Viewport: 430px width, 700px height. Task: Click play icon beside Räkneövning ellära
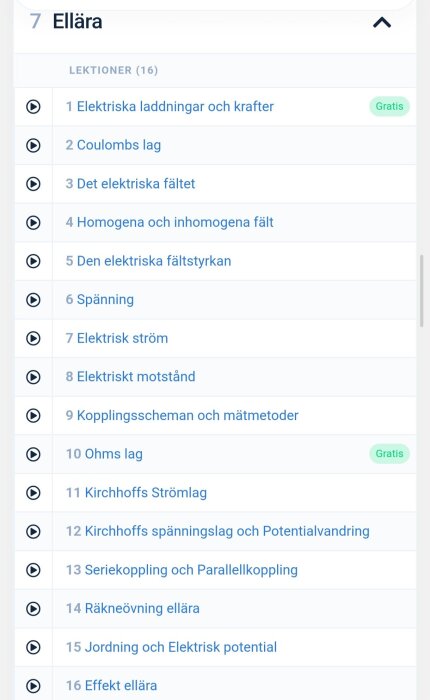click(x=33, y=608)
